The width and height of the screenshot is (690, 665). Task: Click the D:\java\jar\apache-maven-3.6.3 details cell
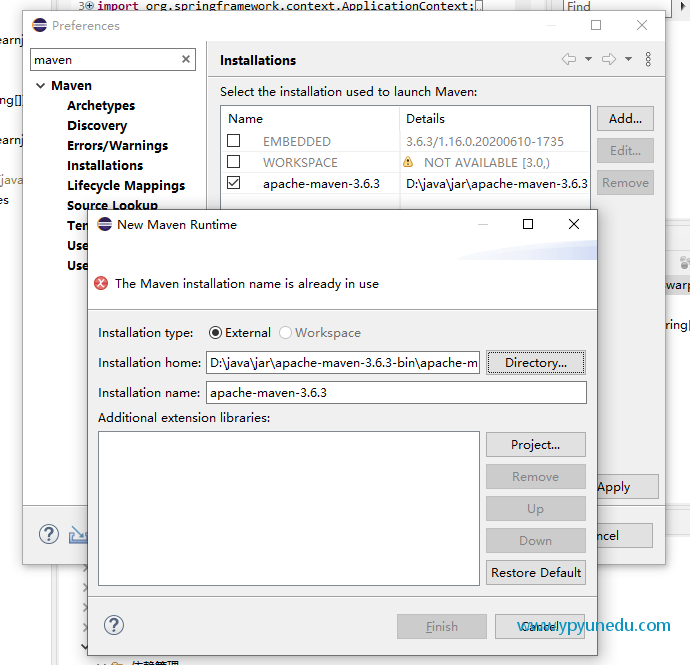[496, 184]
